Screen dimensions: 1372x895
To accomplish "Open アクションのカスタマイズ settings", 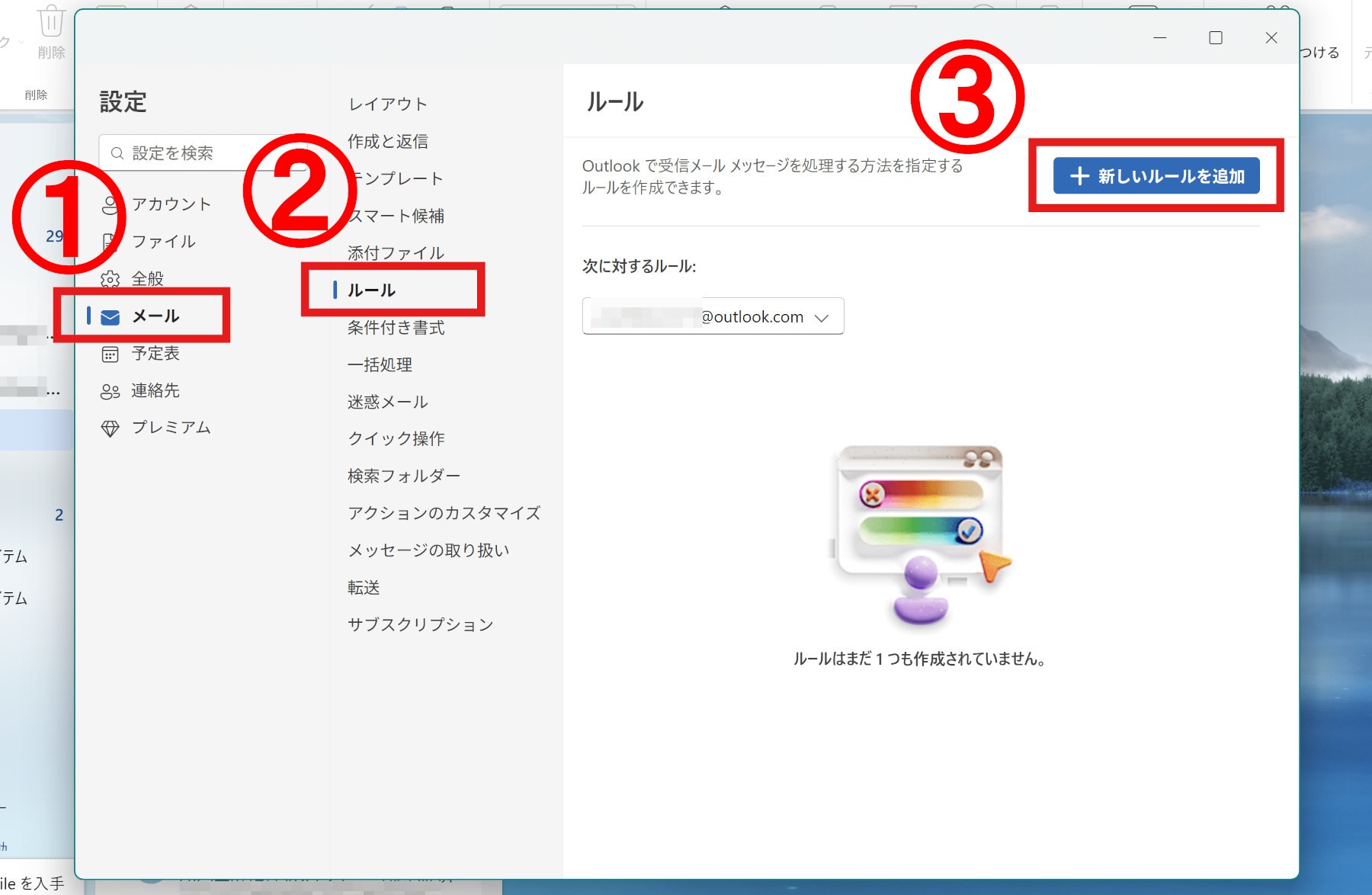I will pyautogui.click(x=444, y=513).
